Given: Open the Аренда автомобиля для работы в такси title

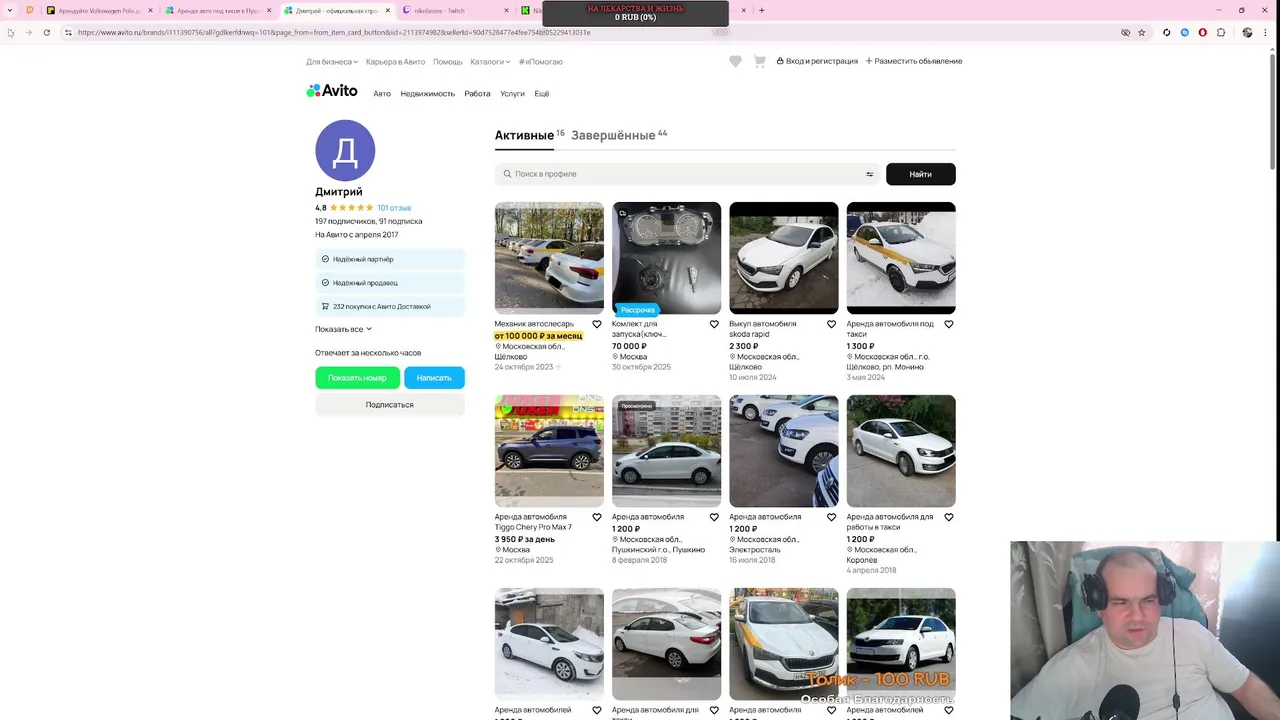Looking at the screenshot, I should [890, 522].
